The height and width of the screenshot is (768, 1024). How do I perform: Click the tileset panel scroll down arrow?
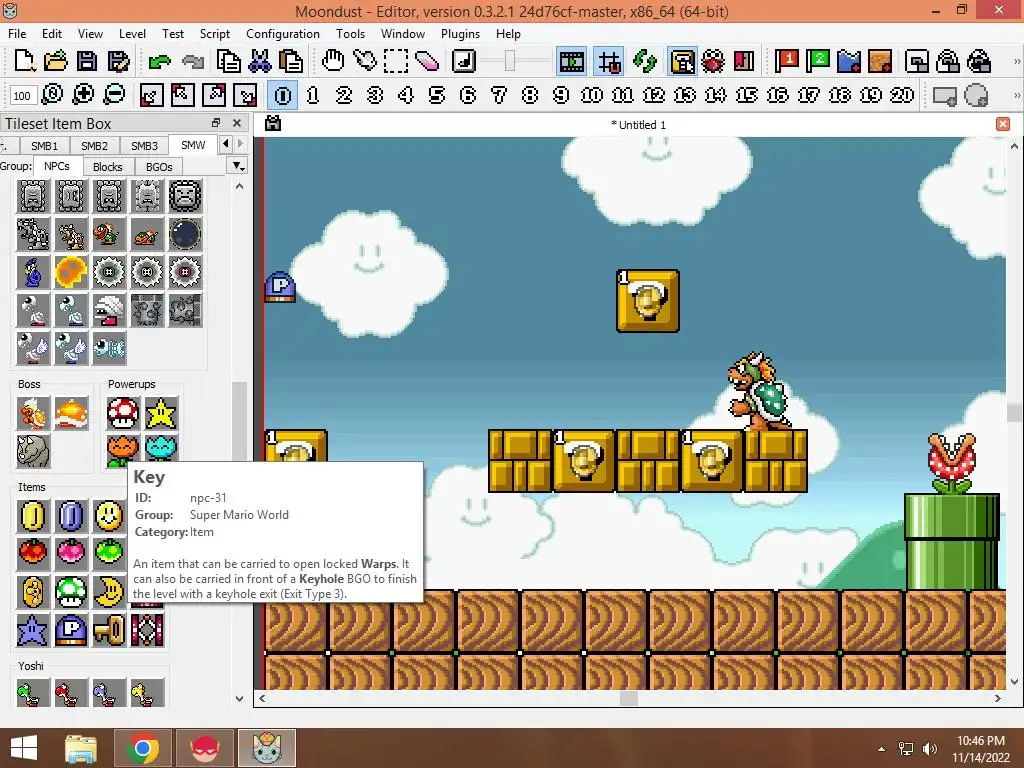[239, 698]
